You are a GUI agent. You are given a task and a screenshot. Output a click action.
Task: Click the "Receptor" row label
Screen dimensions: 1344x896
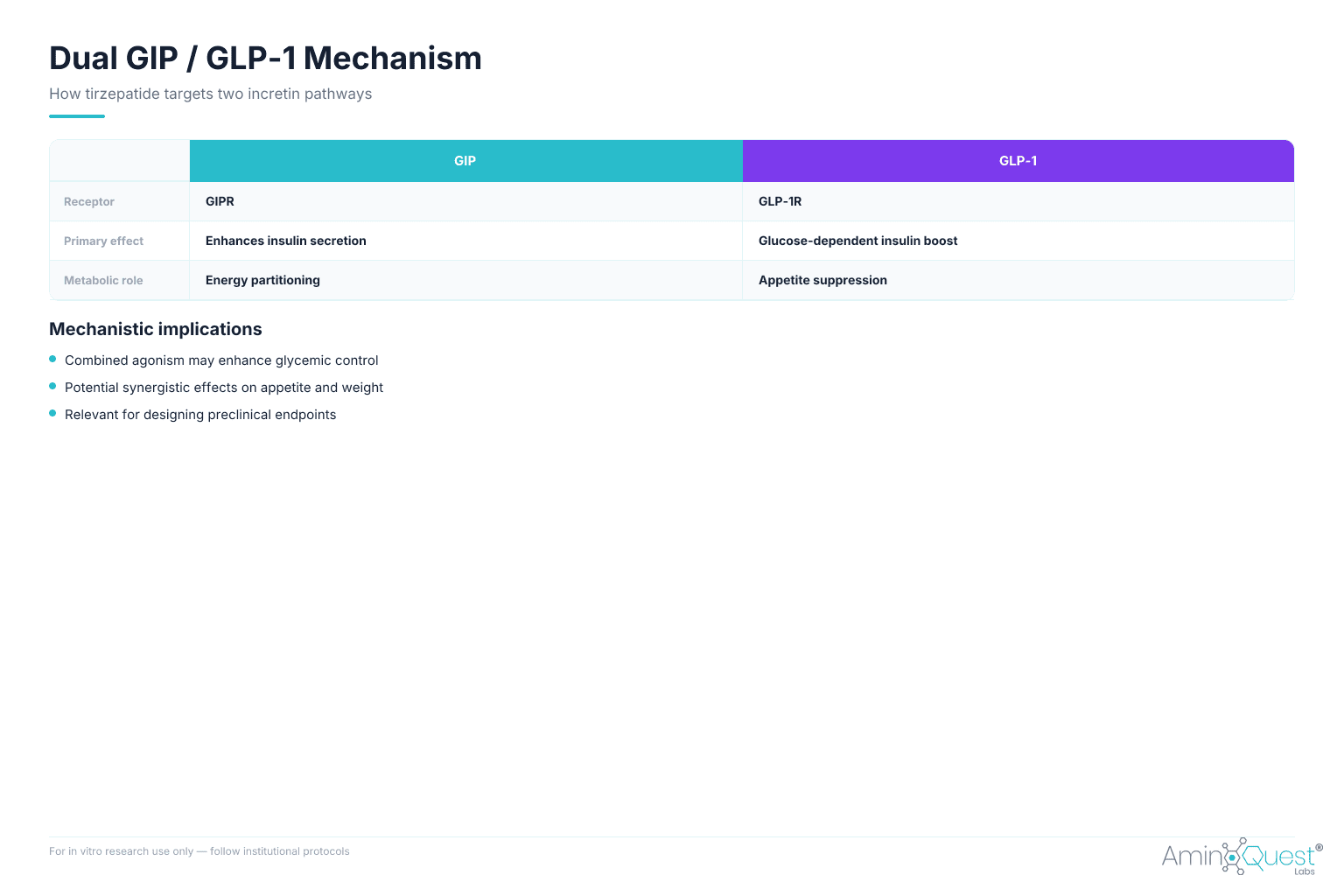pyautogui.click(x=89, y=201)
